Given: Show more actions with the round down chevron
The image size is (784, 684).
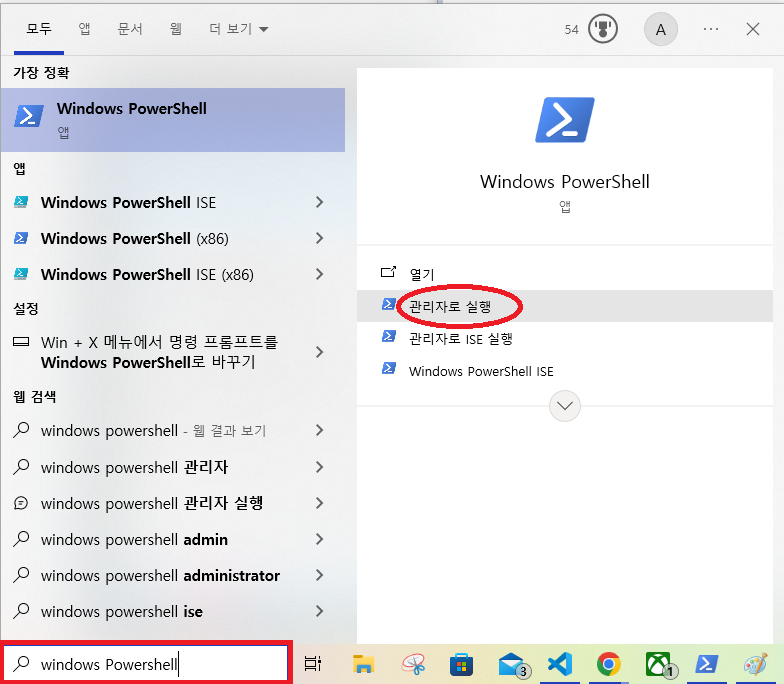Looking at the screenshot, I should [564, 406].
